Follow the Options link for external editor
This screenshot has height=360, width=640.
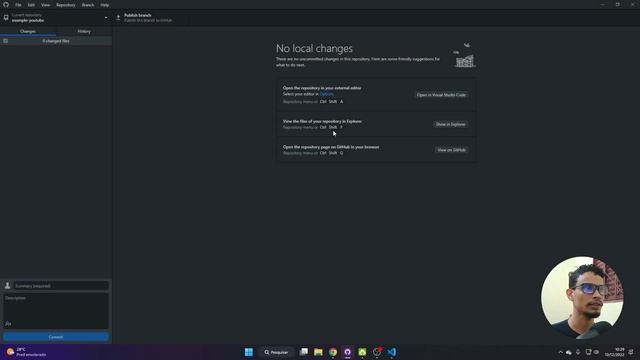[327, 94]
